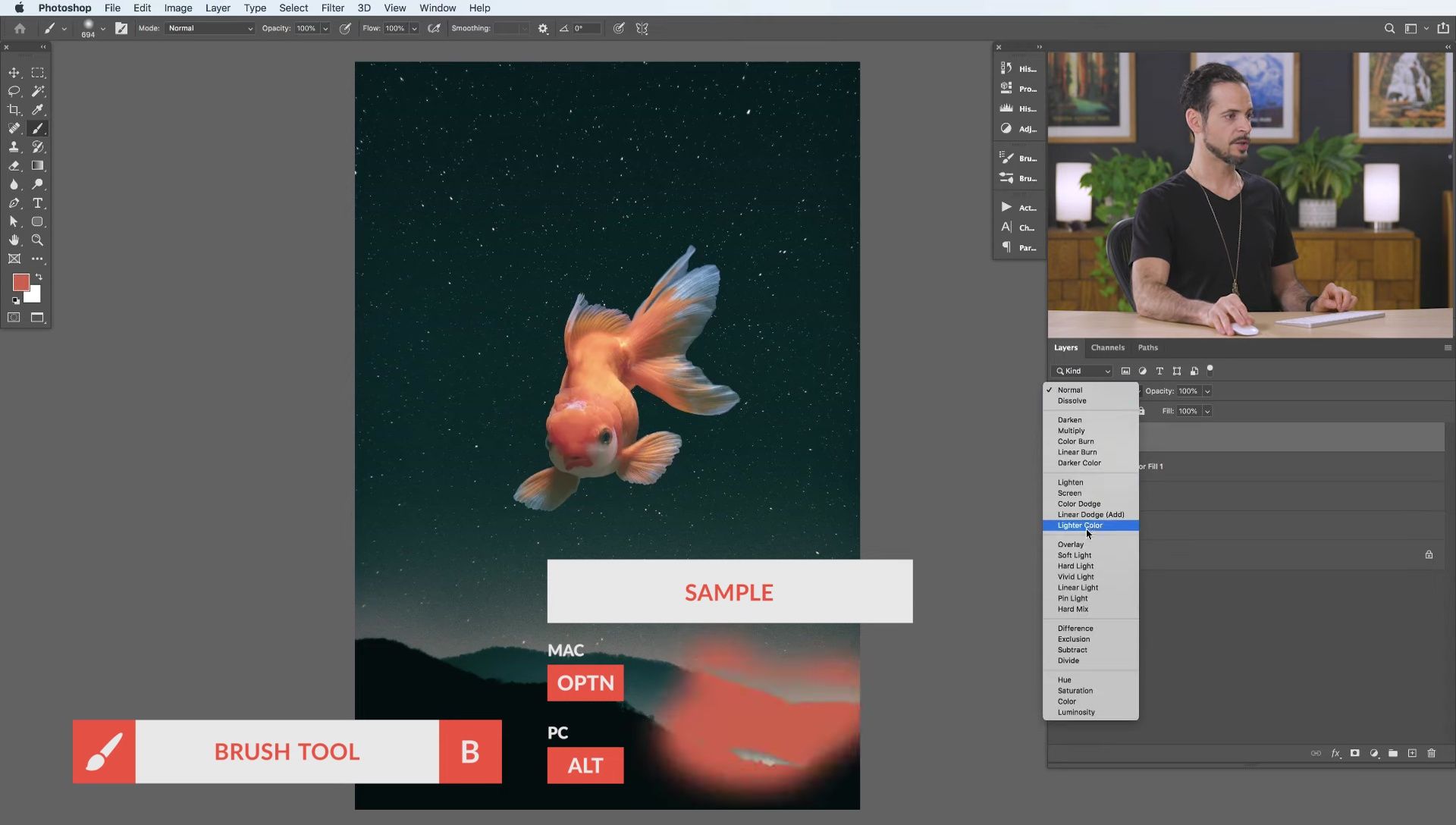Swap foreground and background colors

pyautogui.click(x=39, y=278)
